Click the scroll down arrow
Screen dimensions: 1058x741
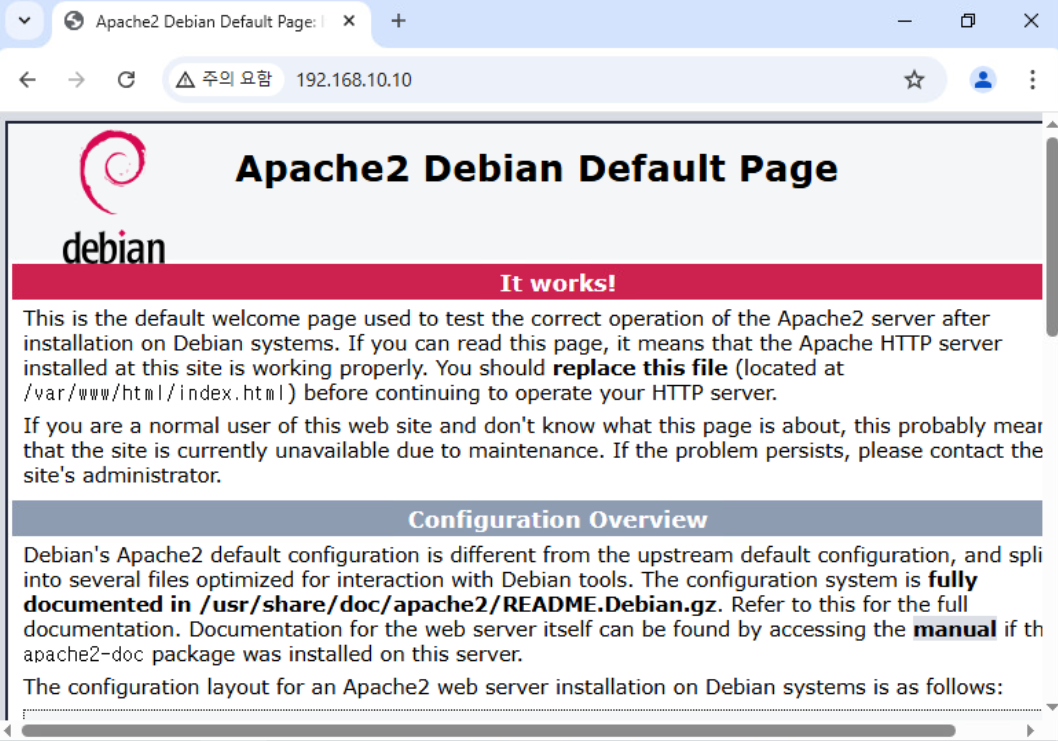click(x=1052, y=707)
